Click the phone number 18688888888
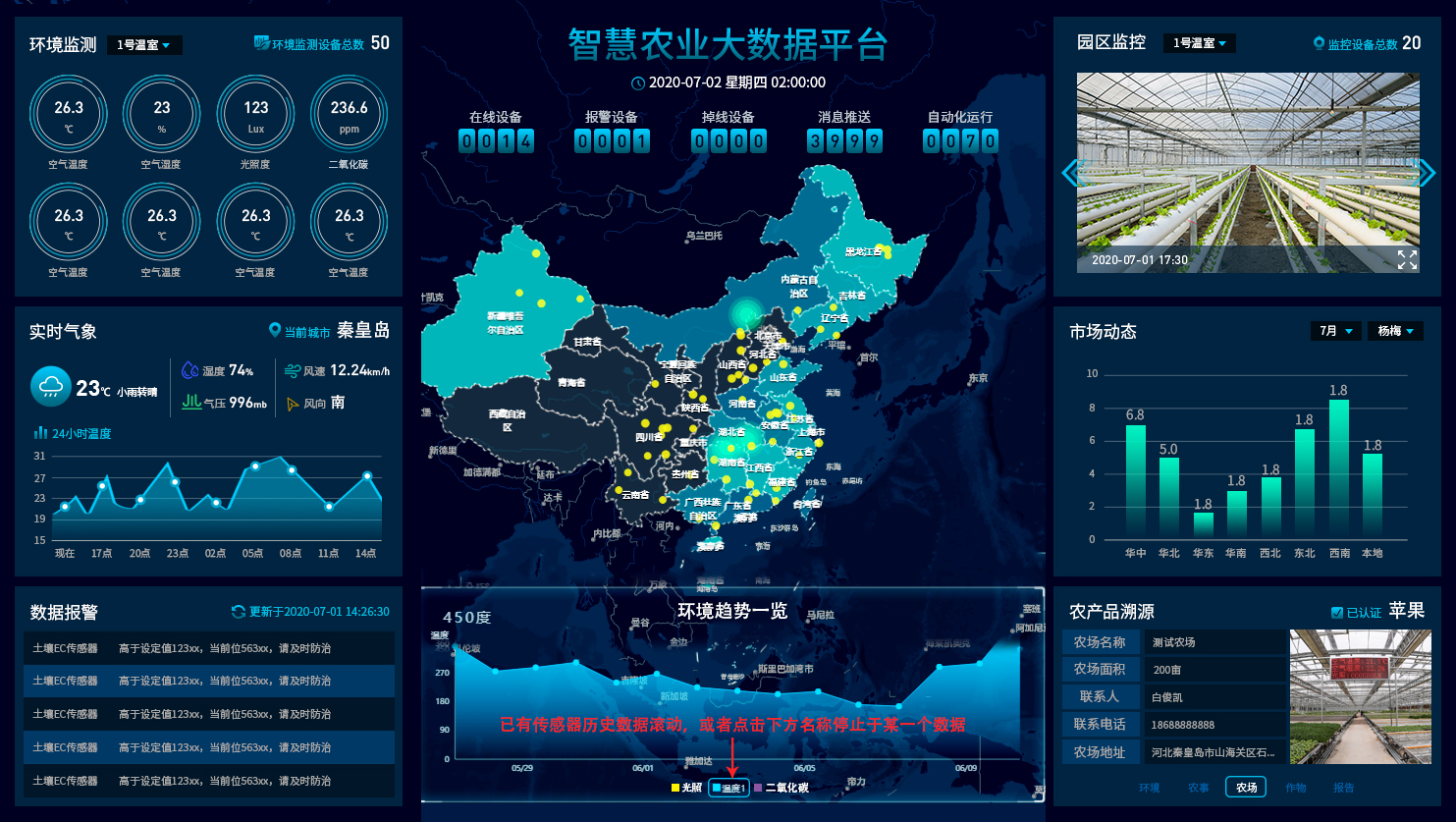Screen dimensions: 1456x822 coord(1183,725)
